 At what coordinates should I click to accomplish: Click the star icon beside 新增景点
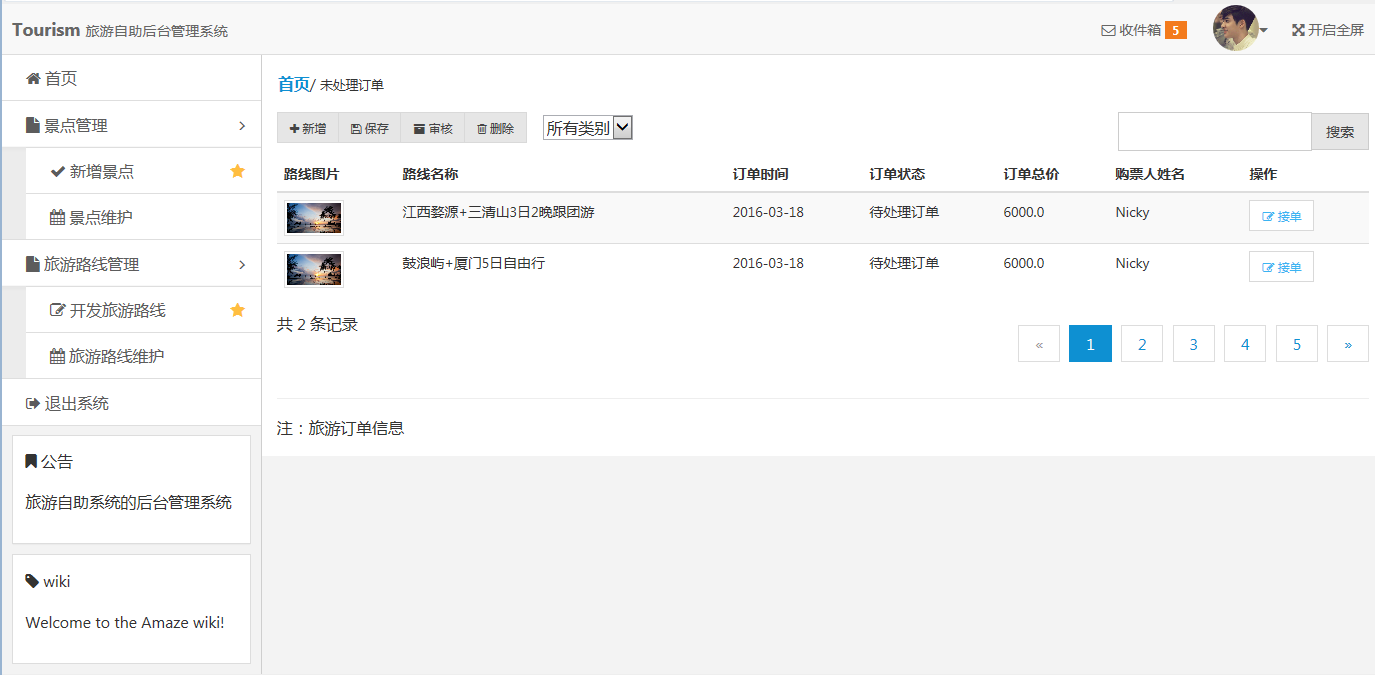coord(237,171)
